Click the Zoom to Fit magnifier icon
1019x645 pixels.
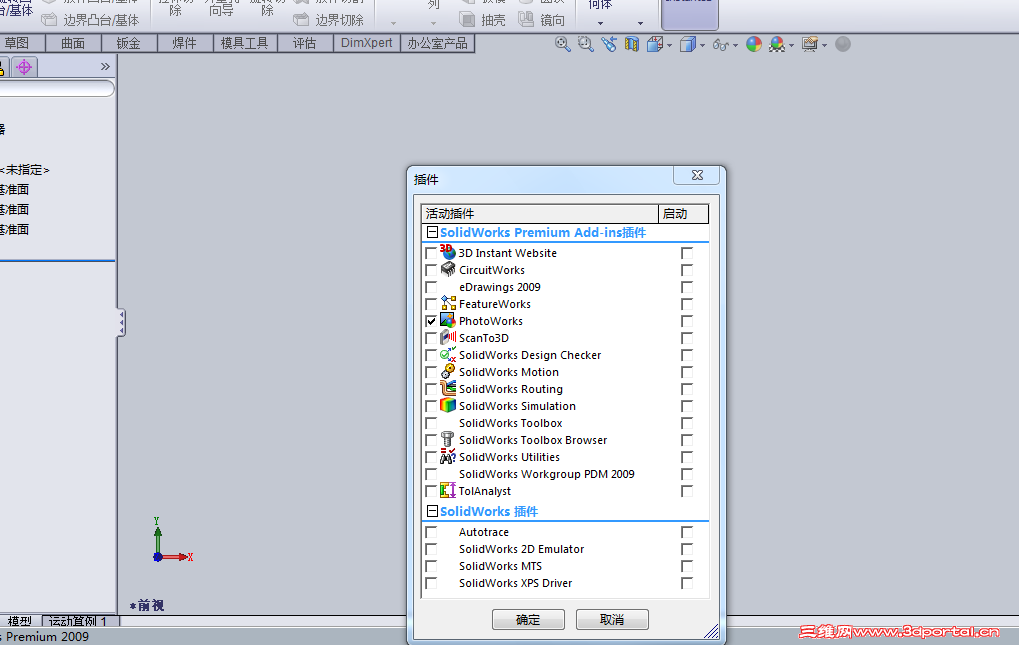tap(563, 44)
